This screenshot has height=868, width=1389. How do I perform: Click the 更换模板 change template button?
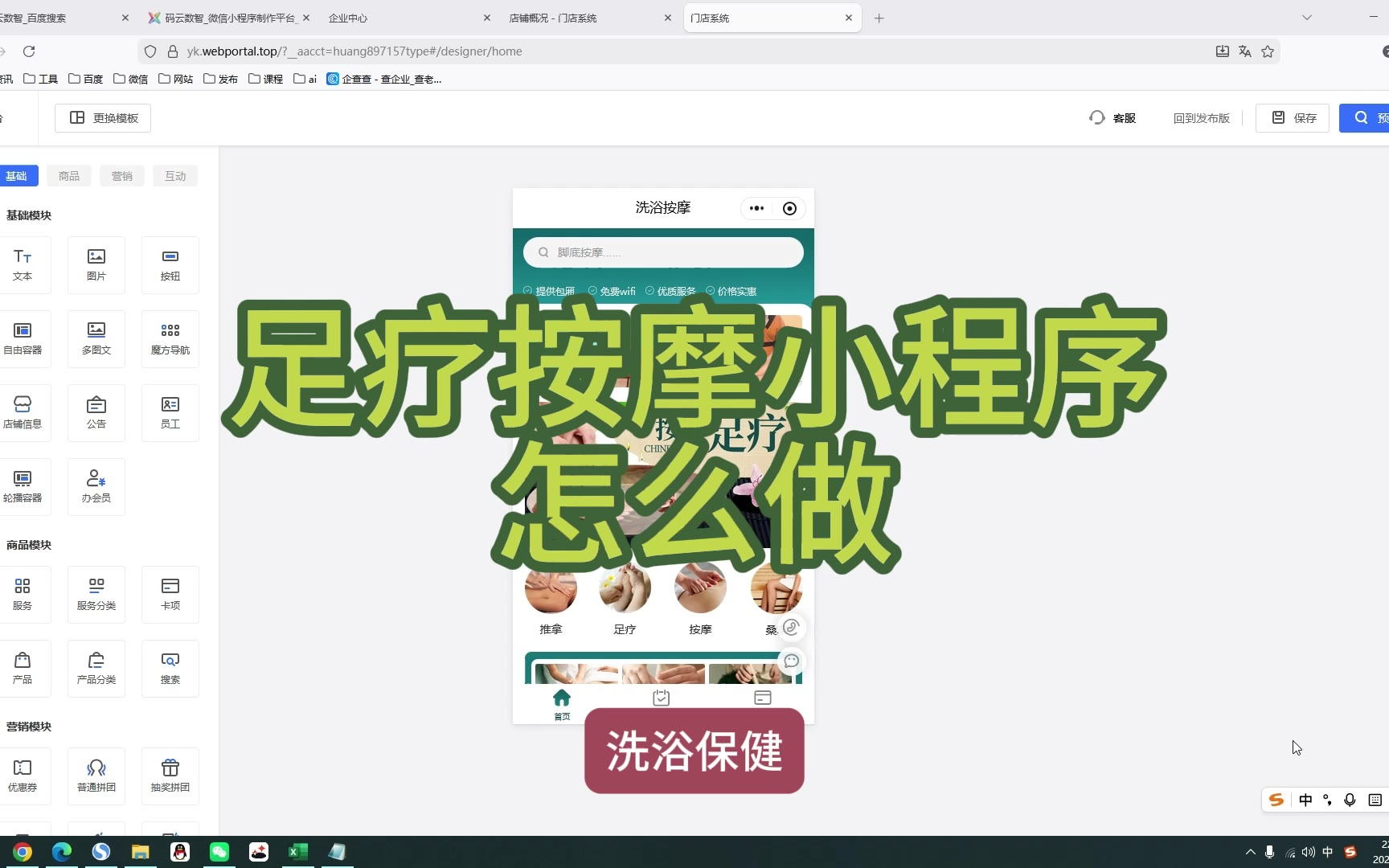[103, 118]
